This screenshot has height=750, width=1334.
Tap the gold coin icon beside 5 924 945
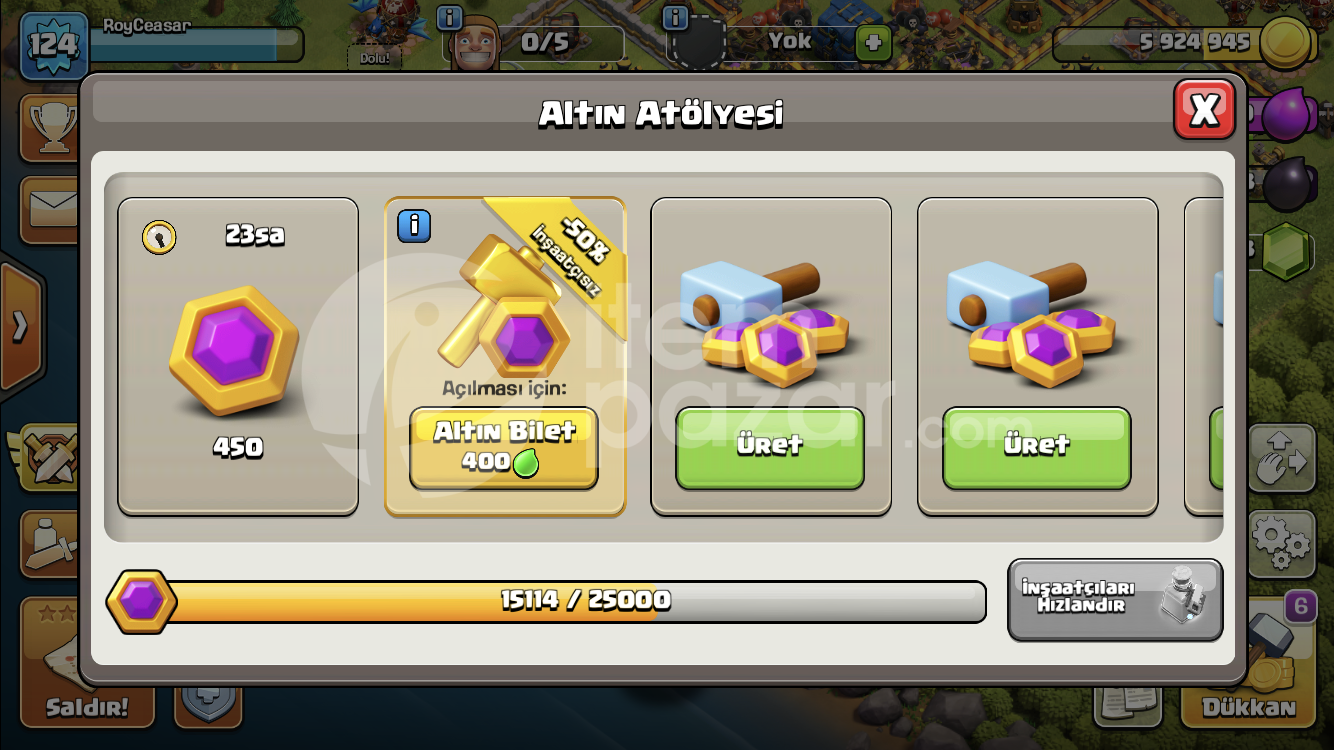pos(1286,43)
